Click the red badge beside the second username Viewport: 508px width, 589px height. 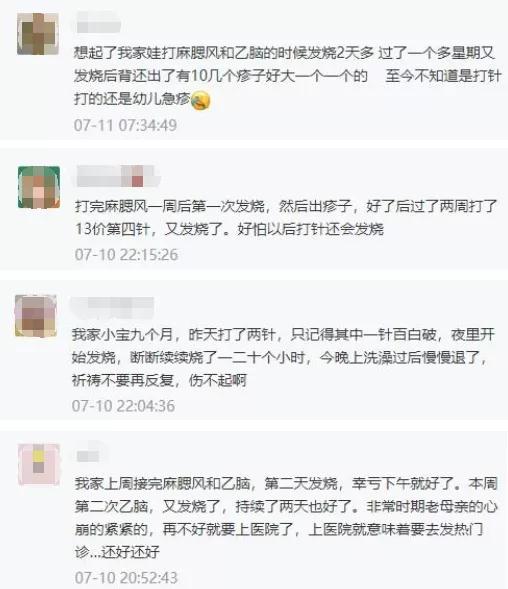pyautogui.click(x=137, y=181)
